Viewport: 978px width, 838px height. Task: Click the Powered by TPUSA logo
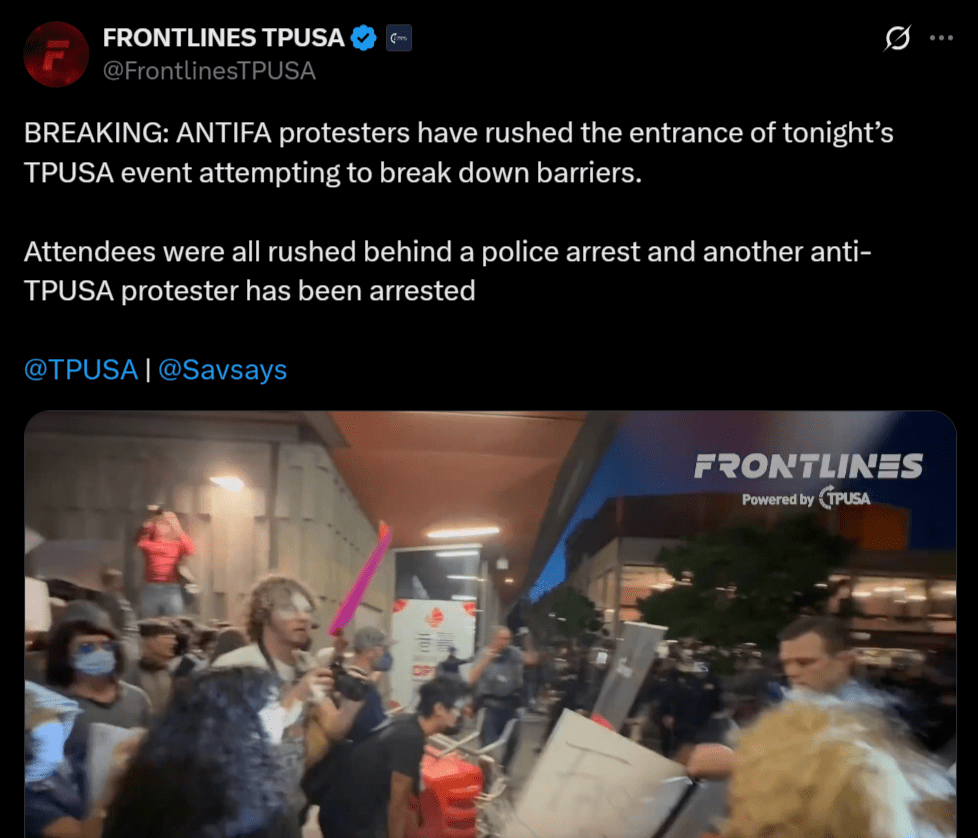point(806,499)
